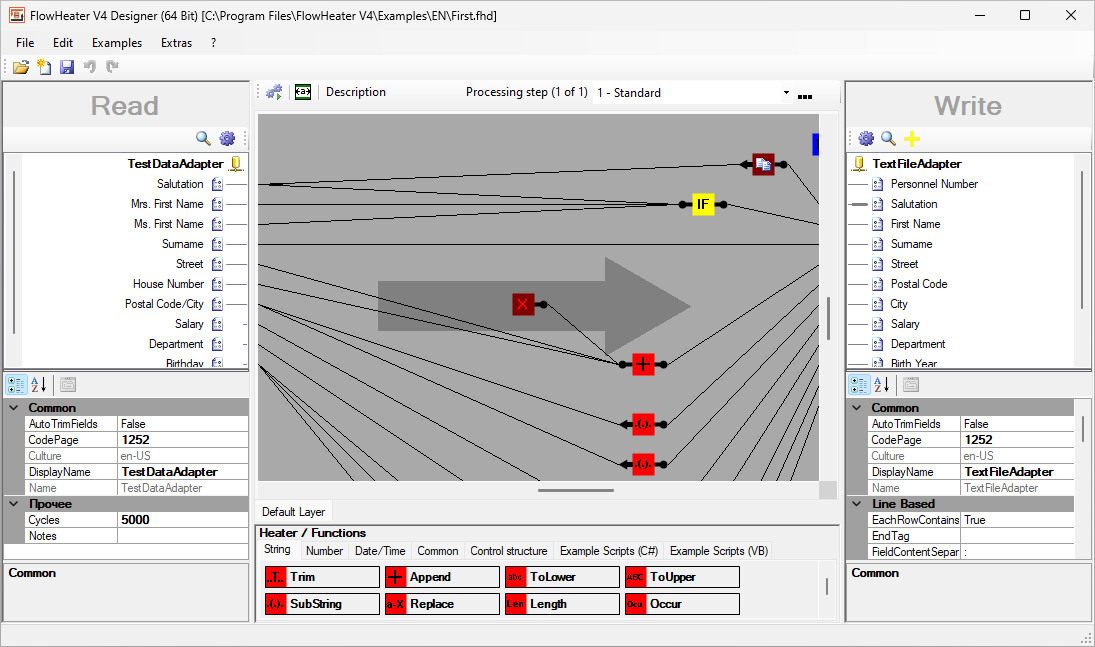Click the Open file folder icon
This screenshot has width=1095, height=647.
(21, 67)
